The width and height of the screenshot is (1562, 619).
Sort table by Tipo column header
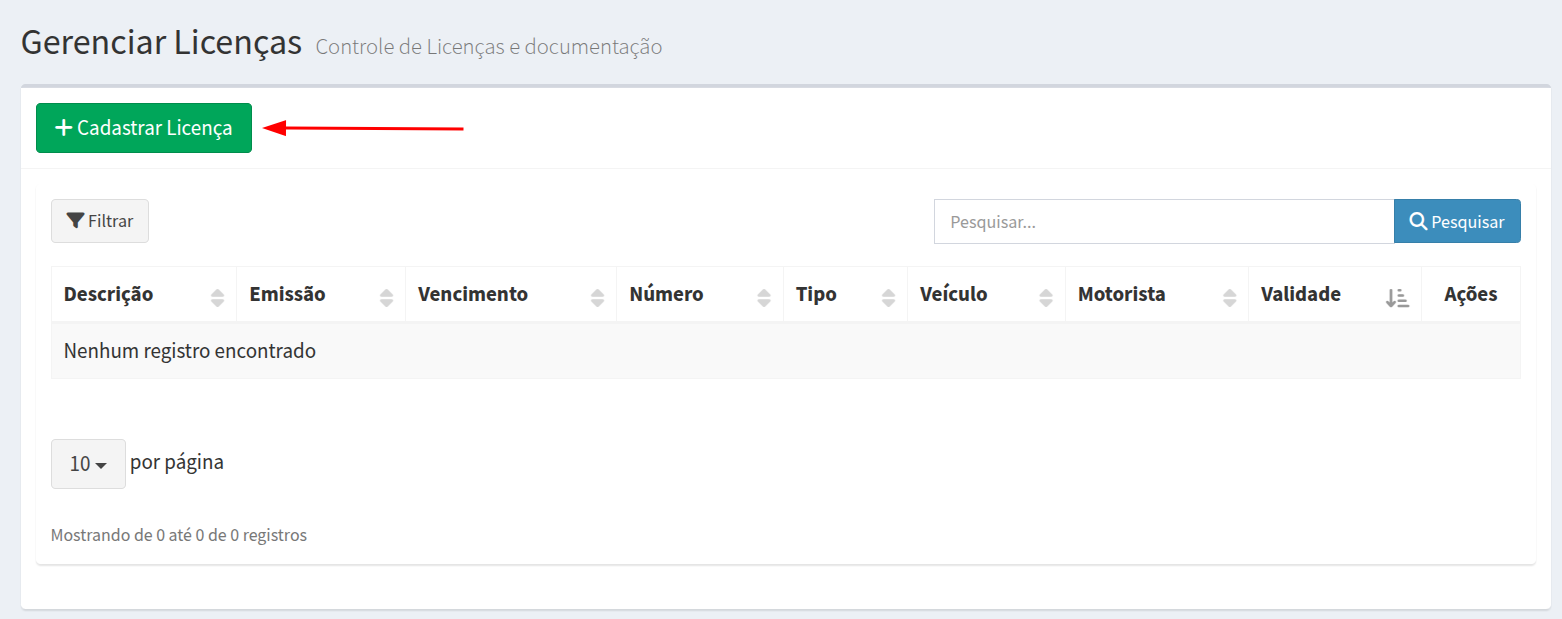(x=816, y=295)
